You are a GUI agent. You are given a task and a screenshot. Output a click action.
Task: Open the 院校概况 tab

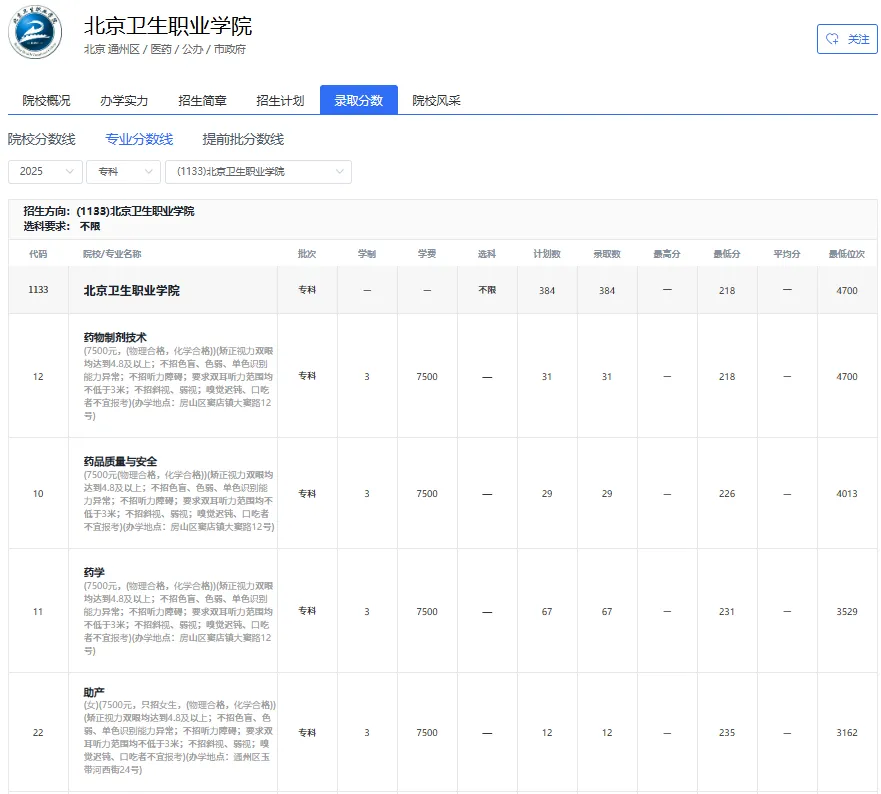click(46, 101)
